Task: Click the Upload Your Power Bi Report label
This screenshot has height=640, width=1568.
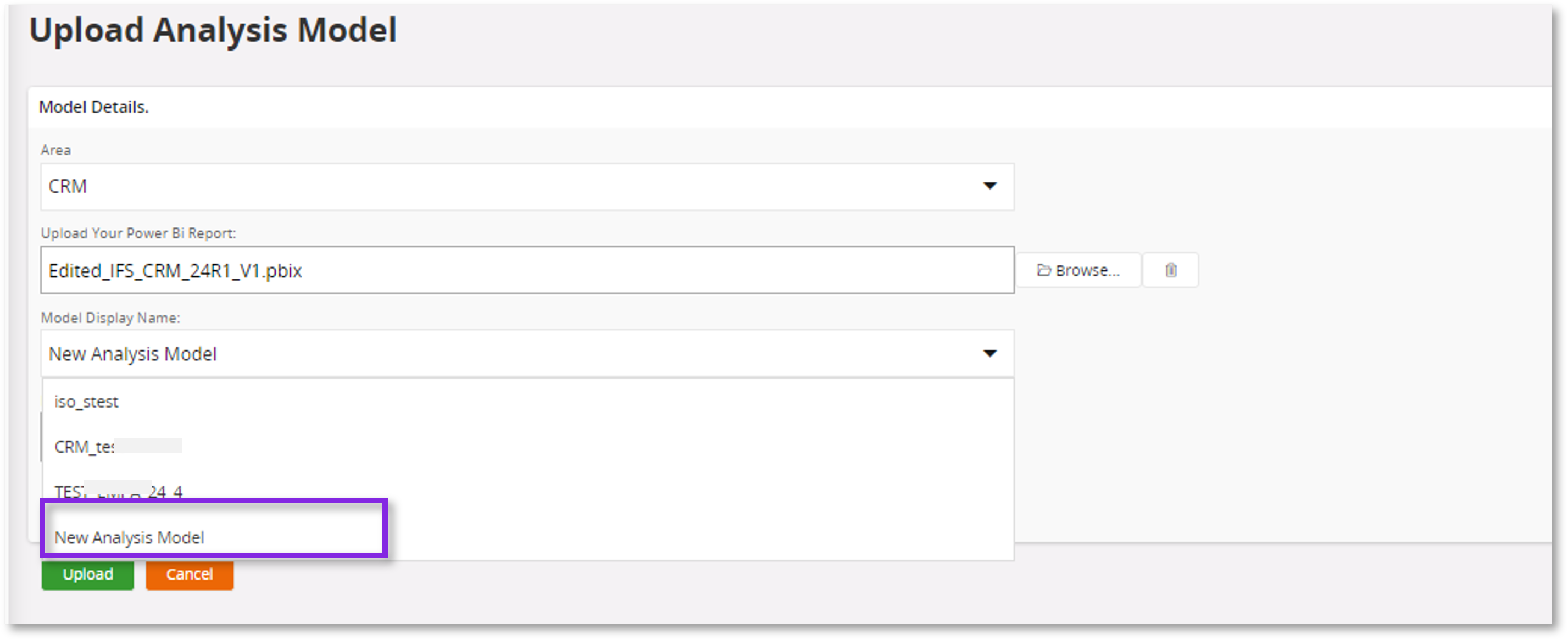Action: point(138,233)
